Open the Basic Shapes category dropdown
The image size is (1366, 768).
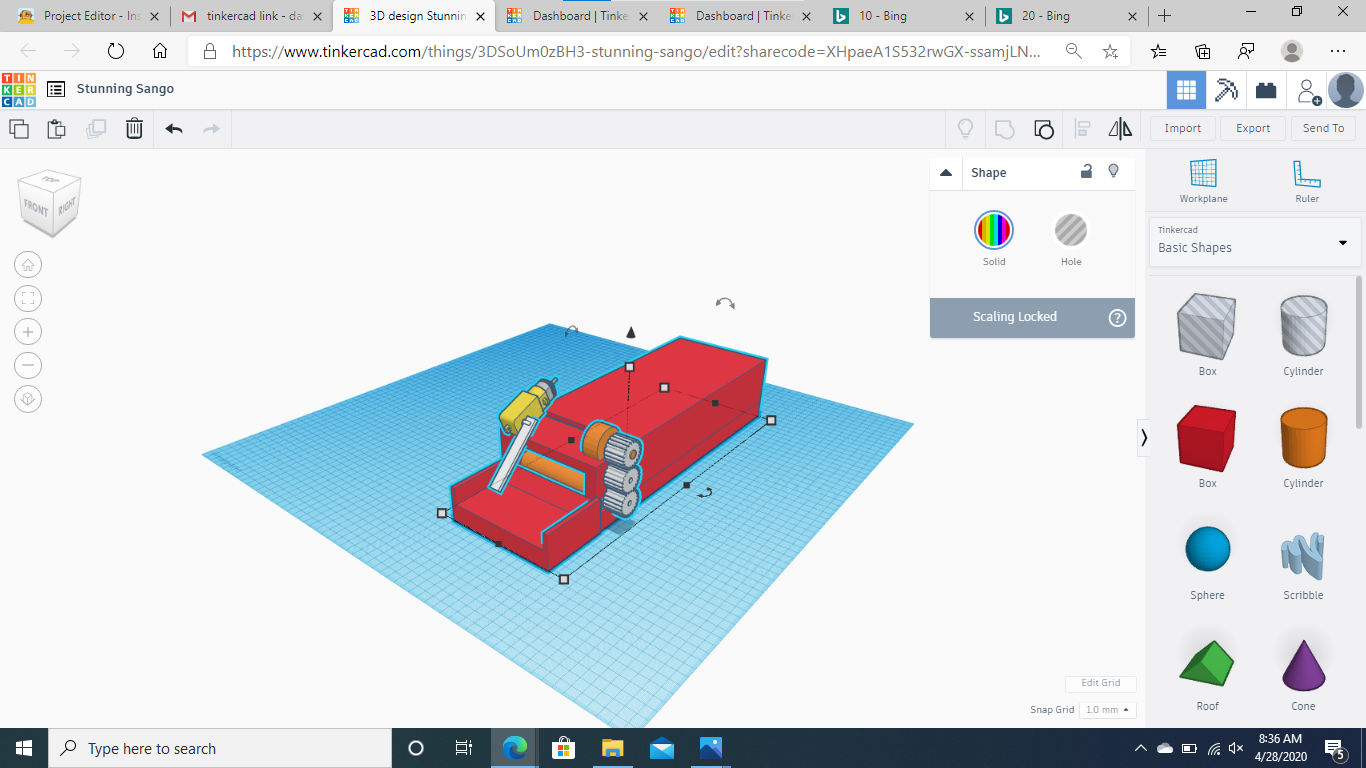1253,242
